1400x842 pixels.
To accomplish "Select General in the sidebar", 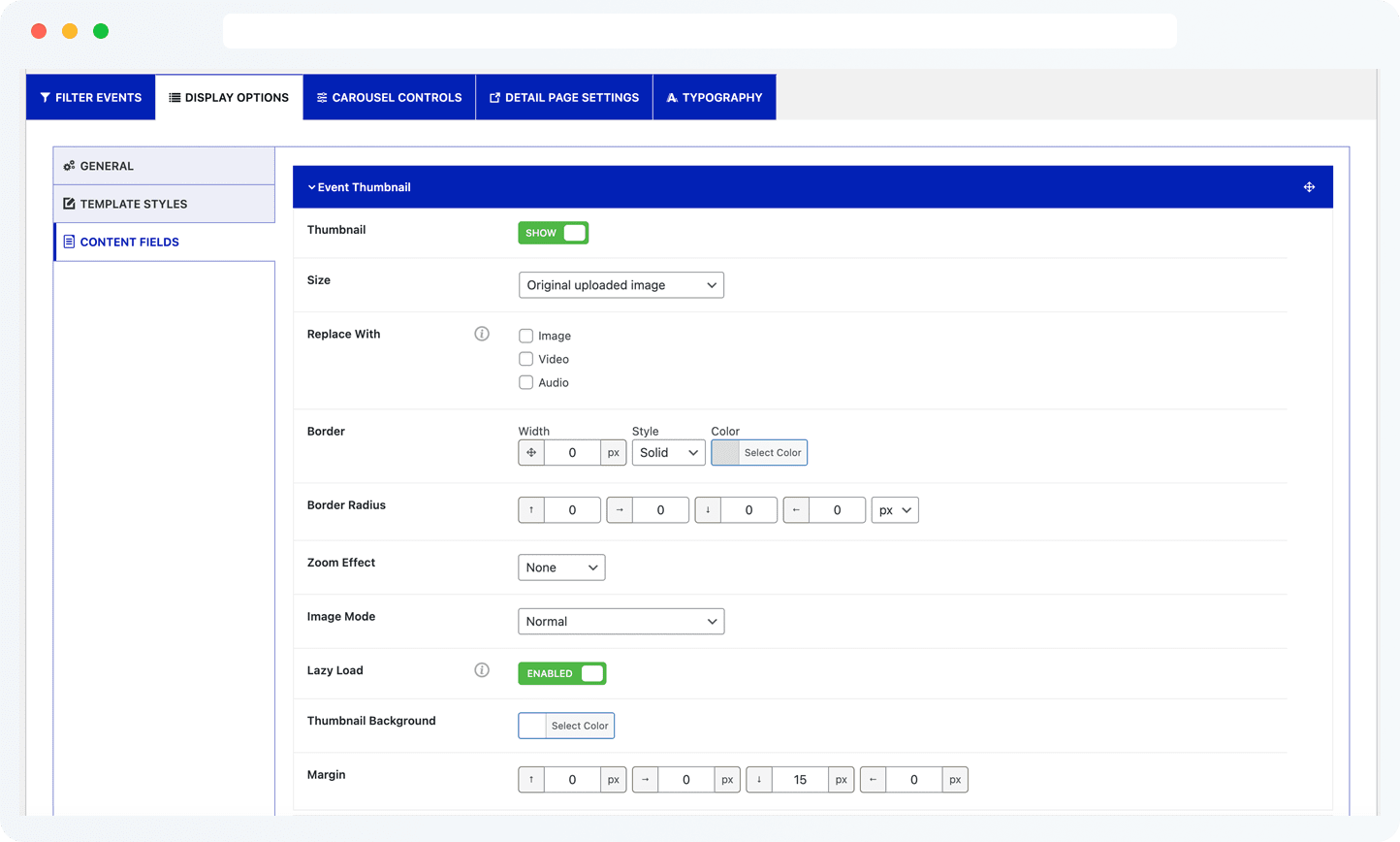I will 165,166.
